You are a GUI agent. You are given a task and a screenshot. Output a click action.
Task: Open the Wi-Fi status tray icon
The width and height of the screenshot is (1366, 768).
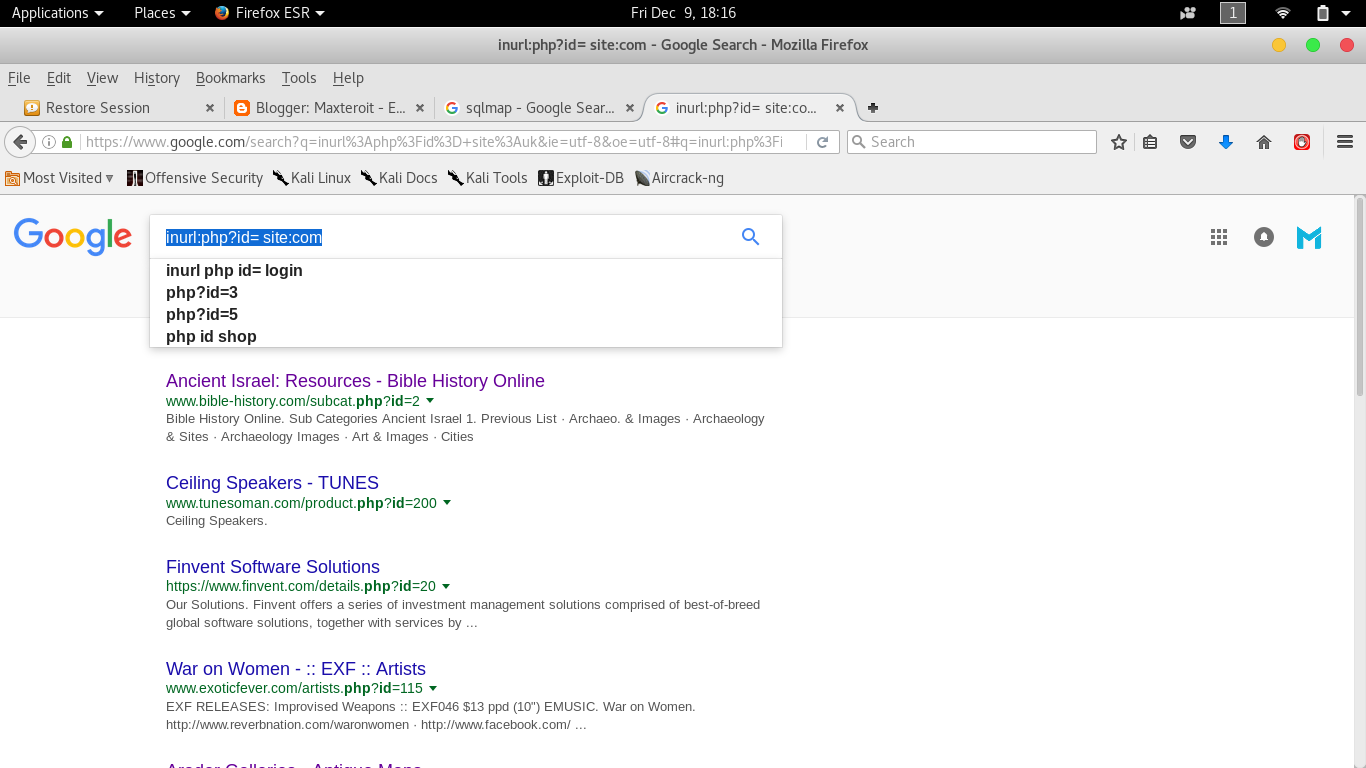pos(1283,13)
